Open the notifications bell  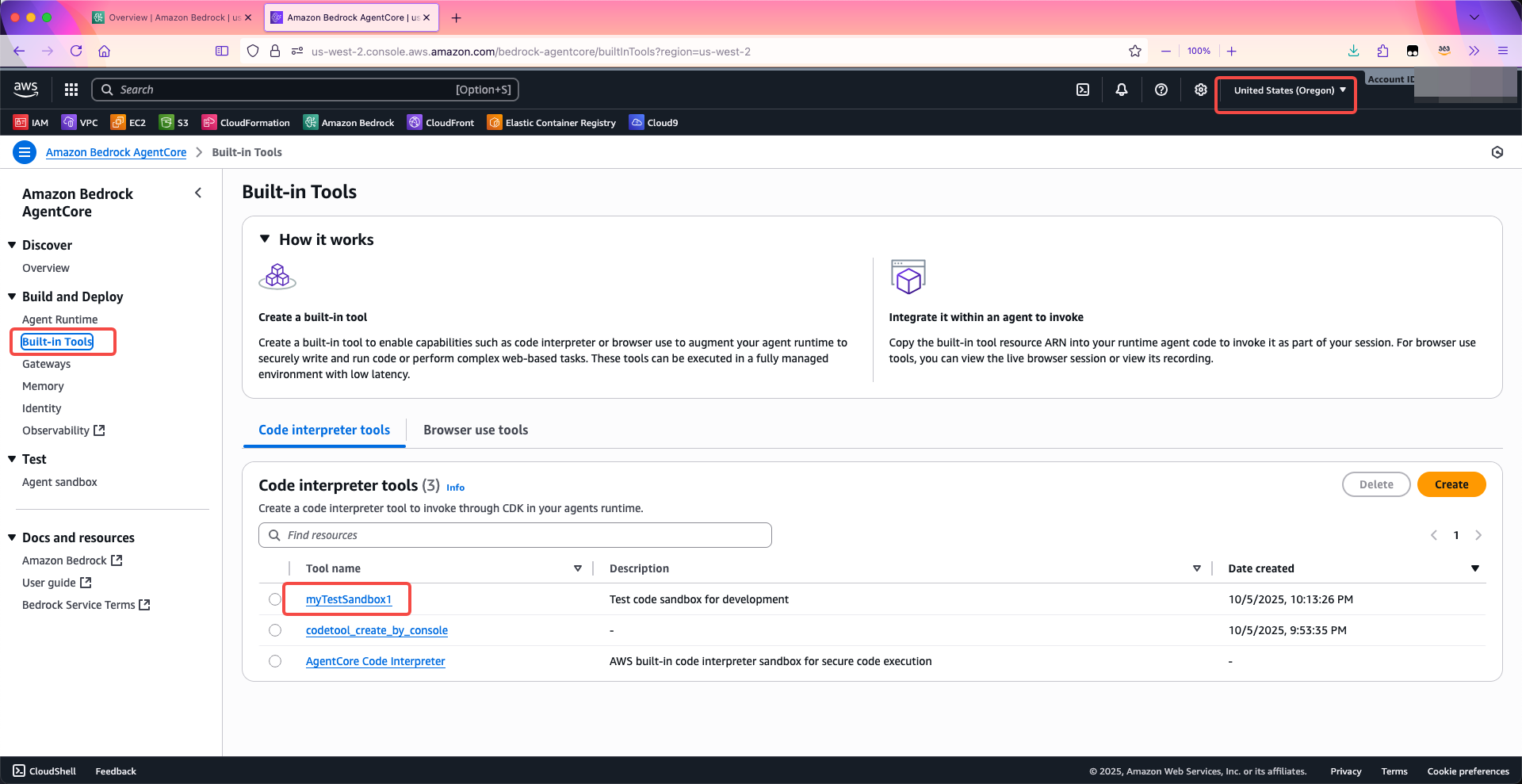click(x=1122, y=90)
